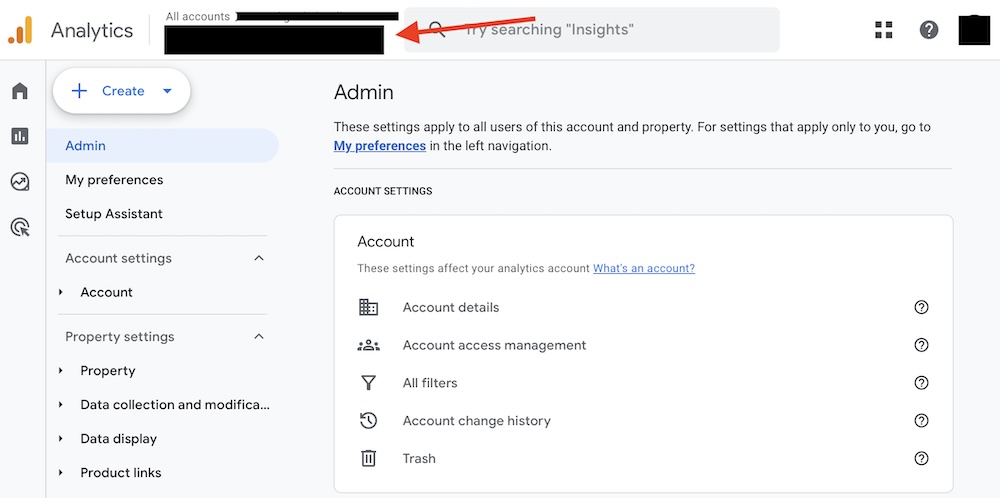Viewport: 1000px width, 498px height.
Task: Expand the Property tree item arrow
Action: pyautogui.click(x=61, y=370)
